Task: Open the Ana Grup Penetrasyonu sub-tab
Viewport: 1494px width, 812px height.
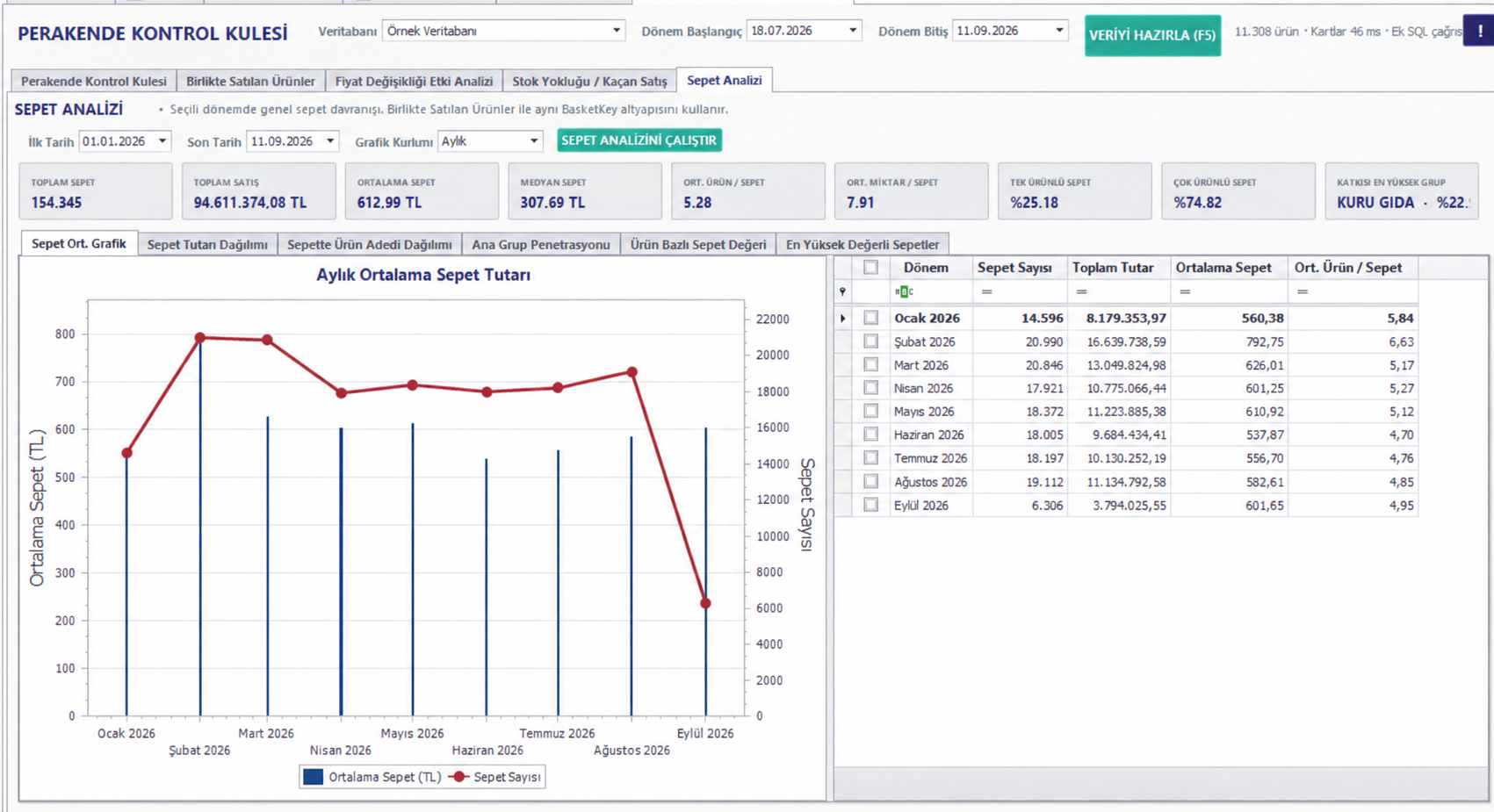Action: [x=540, y=244]
